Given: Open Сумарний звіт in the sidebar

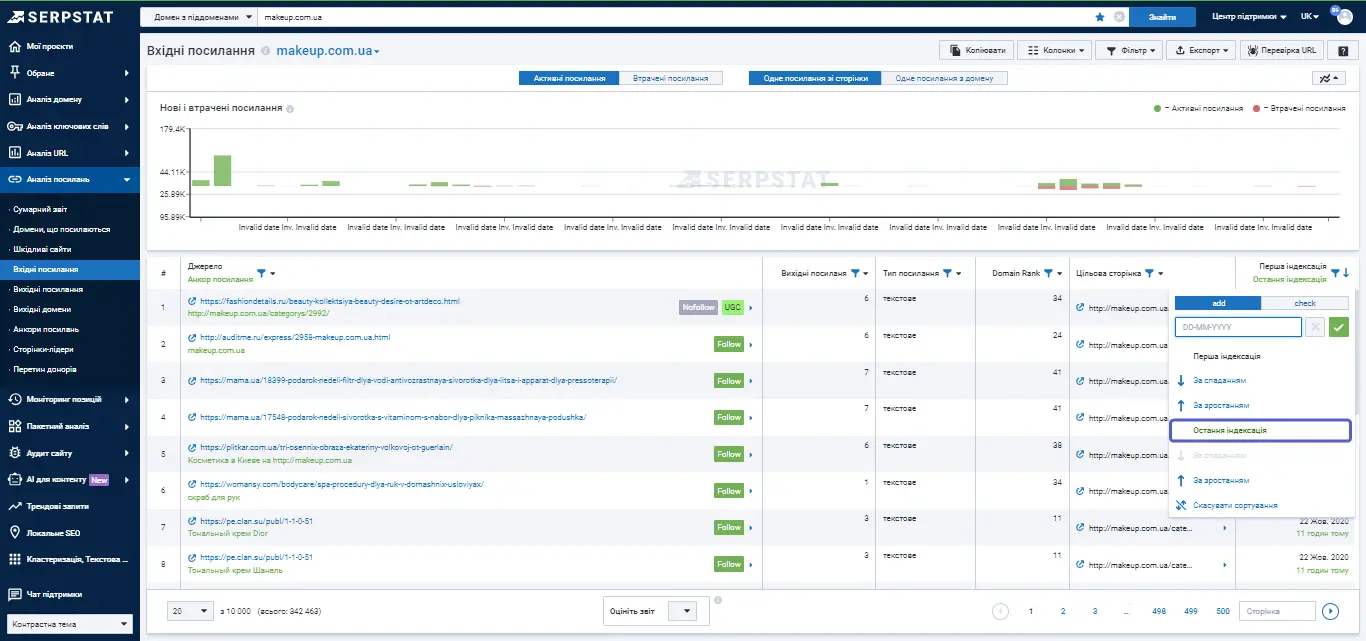Looking at the screenshot, I should [40, 210].
